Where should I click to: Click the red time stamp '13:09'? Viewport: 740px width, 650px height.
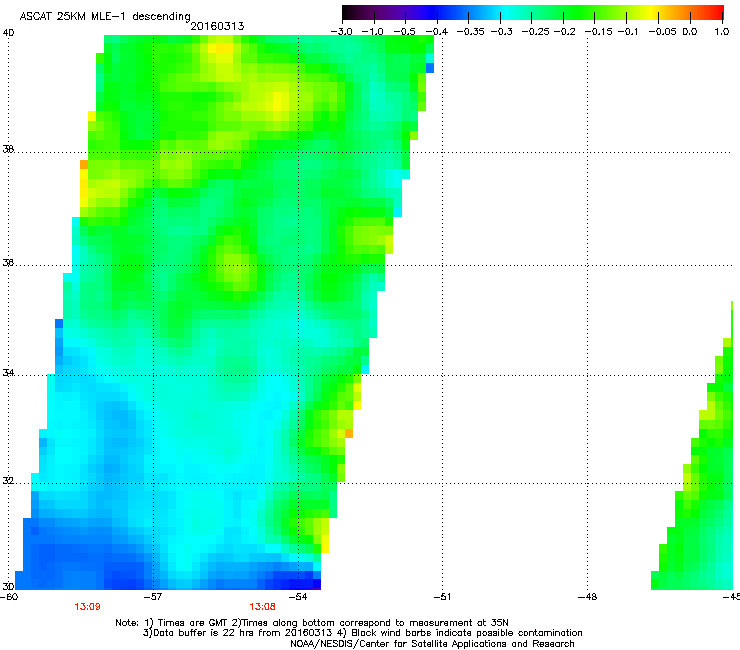tap(87, 607)
